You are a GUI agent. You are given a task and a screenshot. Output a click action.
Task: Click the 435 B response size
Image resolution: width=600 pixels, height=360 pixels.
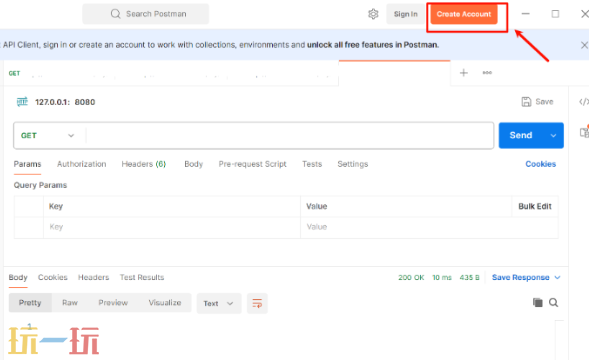(470, 277)
